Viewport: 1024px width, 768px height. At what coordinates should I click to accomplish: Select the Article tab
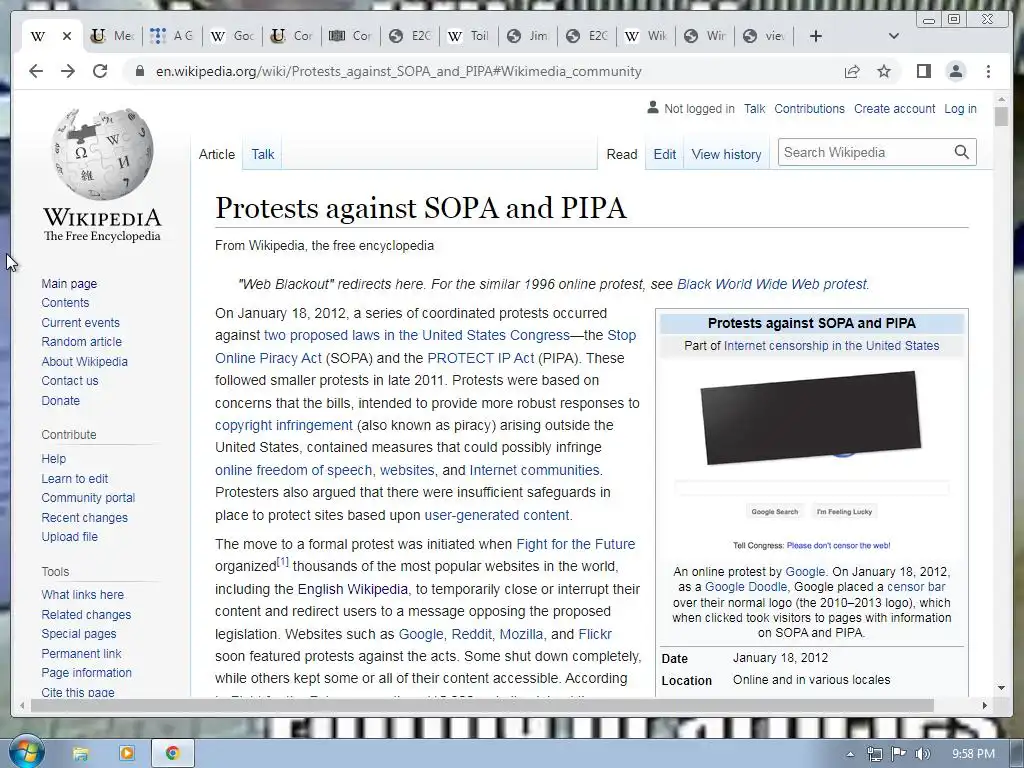coord(217,154)
